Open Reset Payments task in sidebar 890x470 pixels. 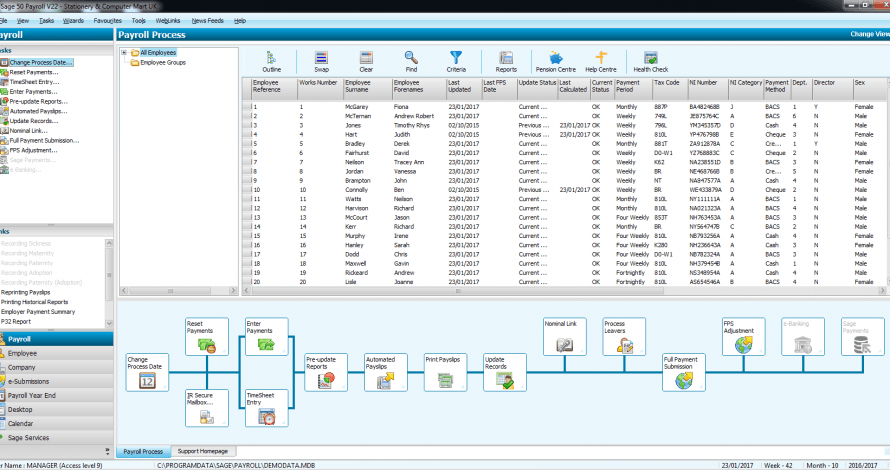click(x=33, y=72)
